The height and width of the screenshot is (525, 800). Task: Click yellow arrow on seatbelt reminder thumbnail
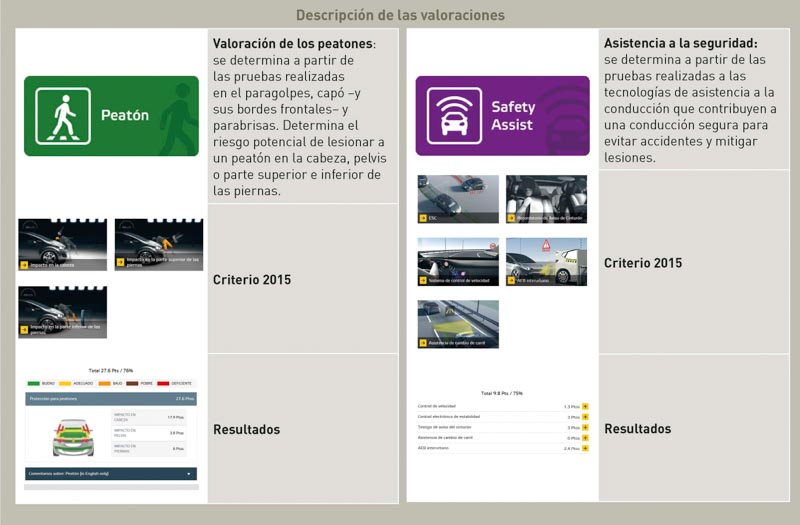[x=511, y=218]
